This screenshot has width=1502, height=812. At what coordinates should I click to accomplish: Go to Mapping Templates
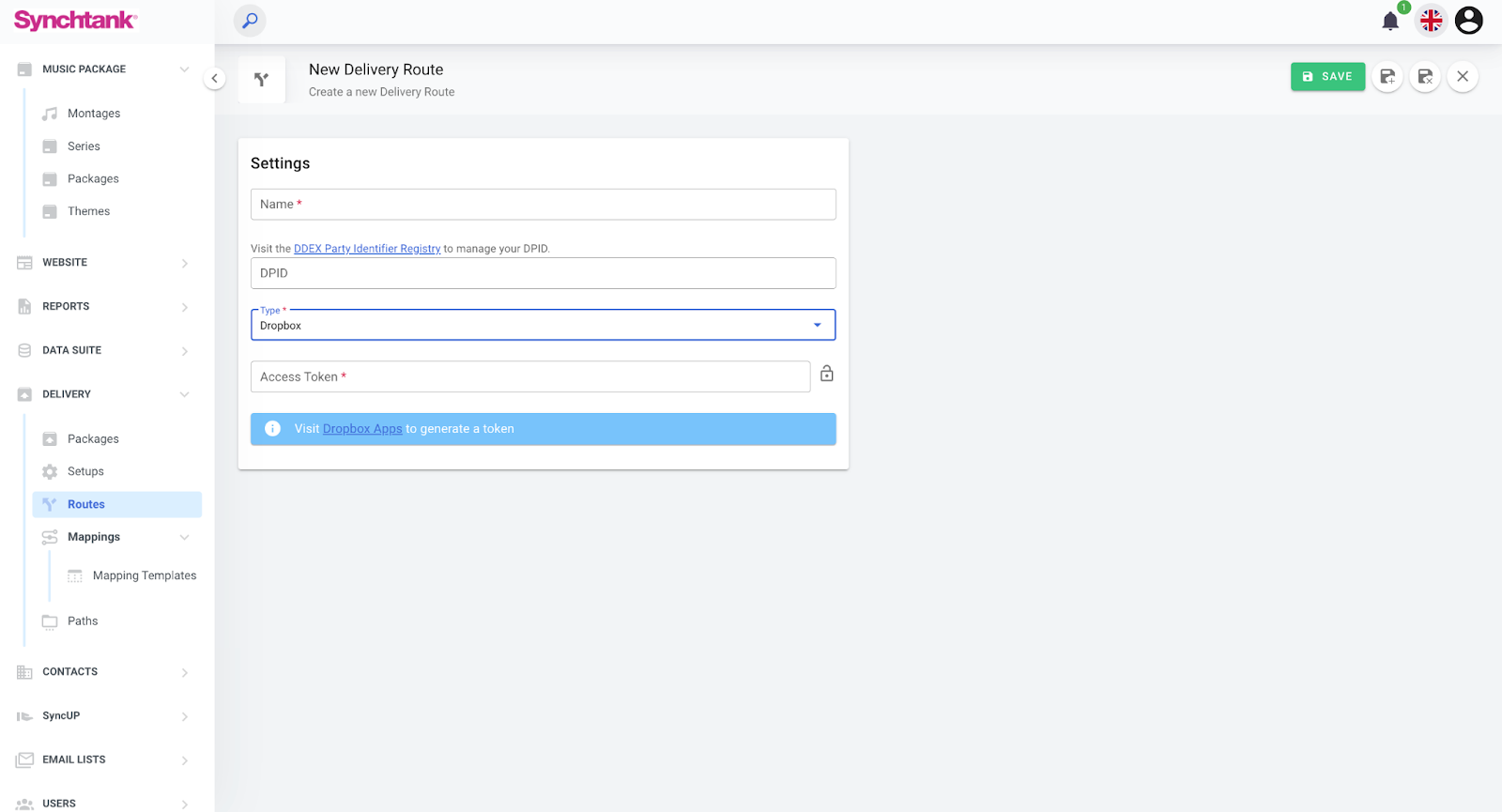(145, 575)
